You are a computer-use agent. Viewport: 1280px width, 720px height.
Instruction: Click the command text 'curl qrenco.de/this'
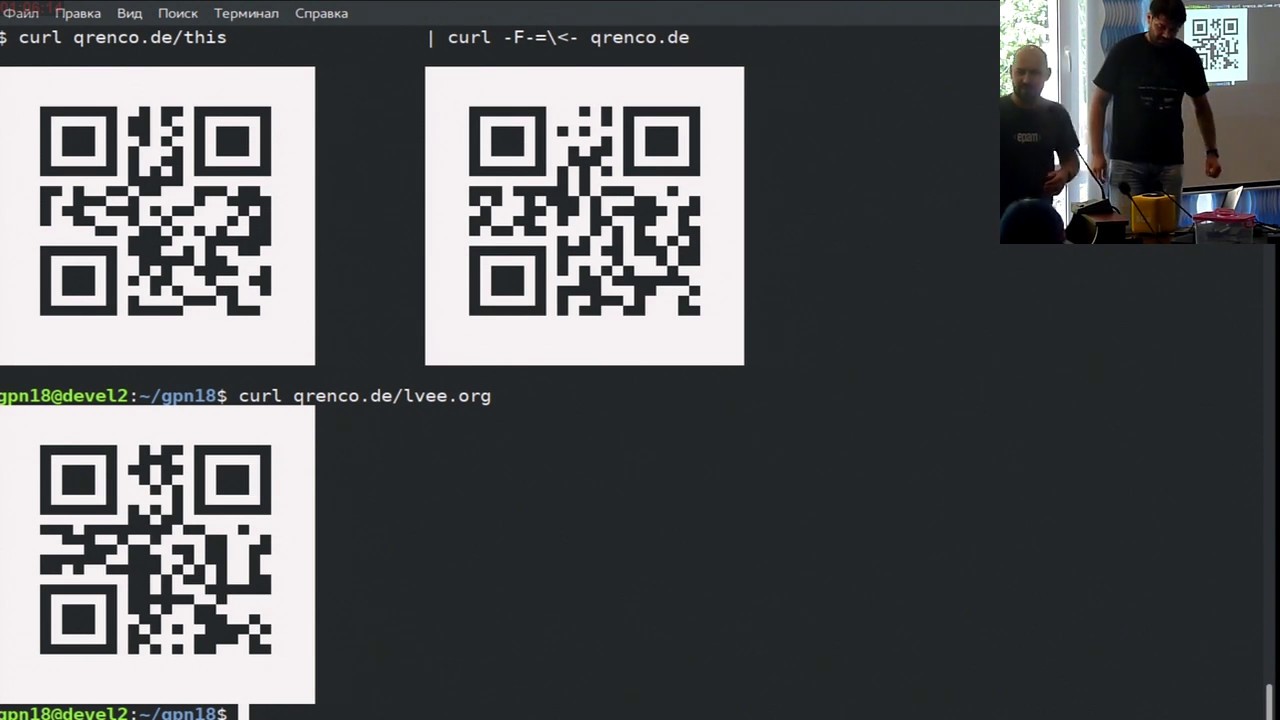122,37
